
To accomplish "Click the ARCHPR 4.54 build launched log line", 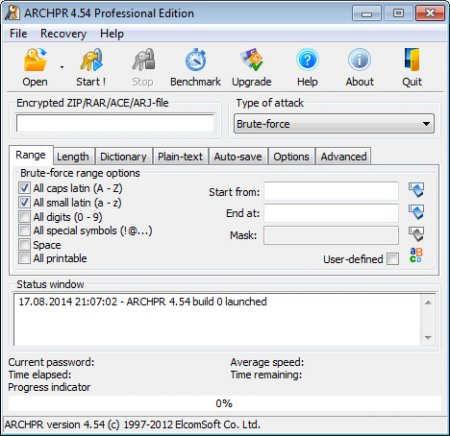I will click(143, 302).
